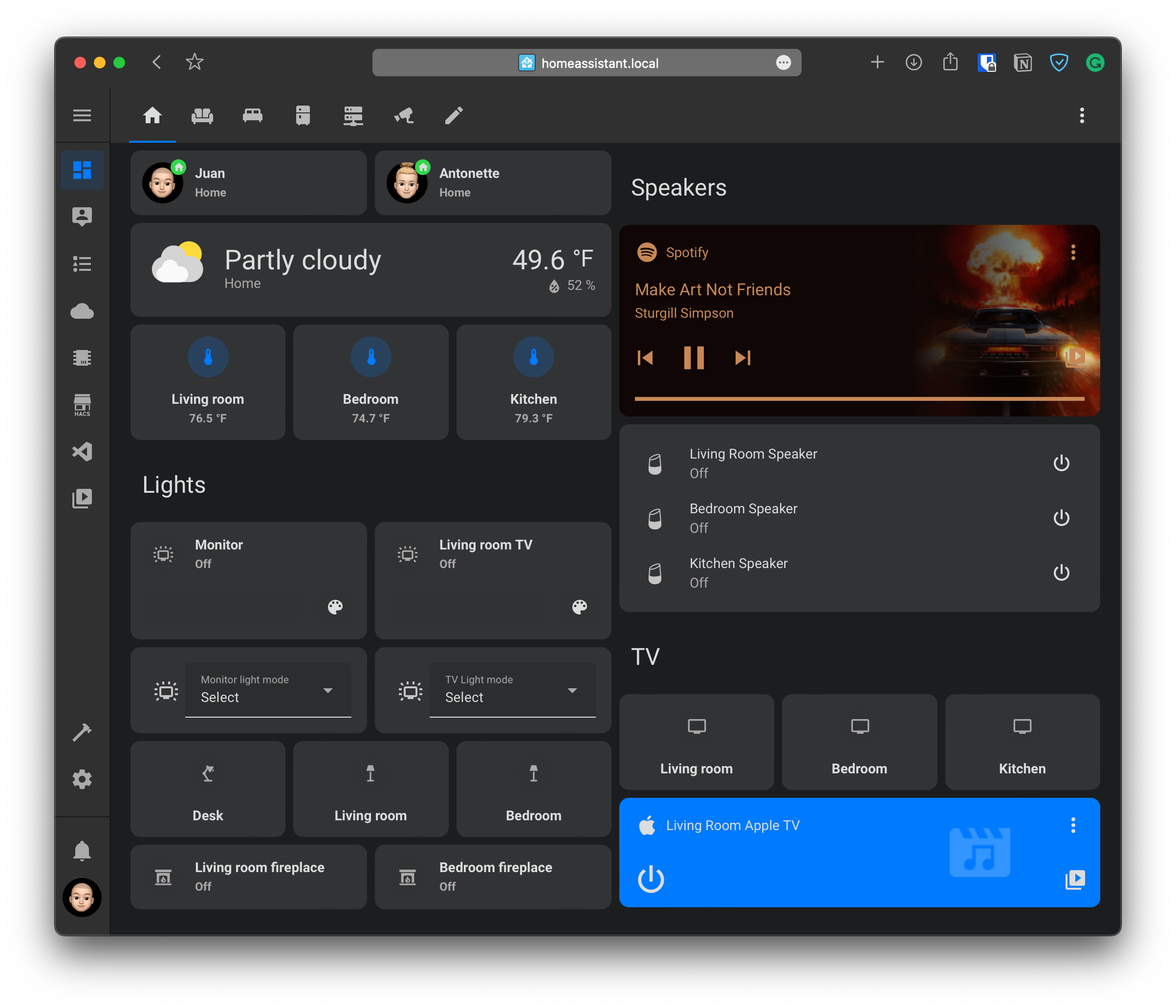This screenshot has width=1176, height=1008.
Task: Open notifications bell icon
Action: 82,851
